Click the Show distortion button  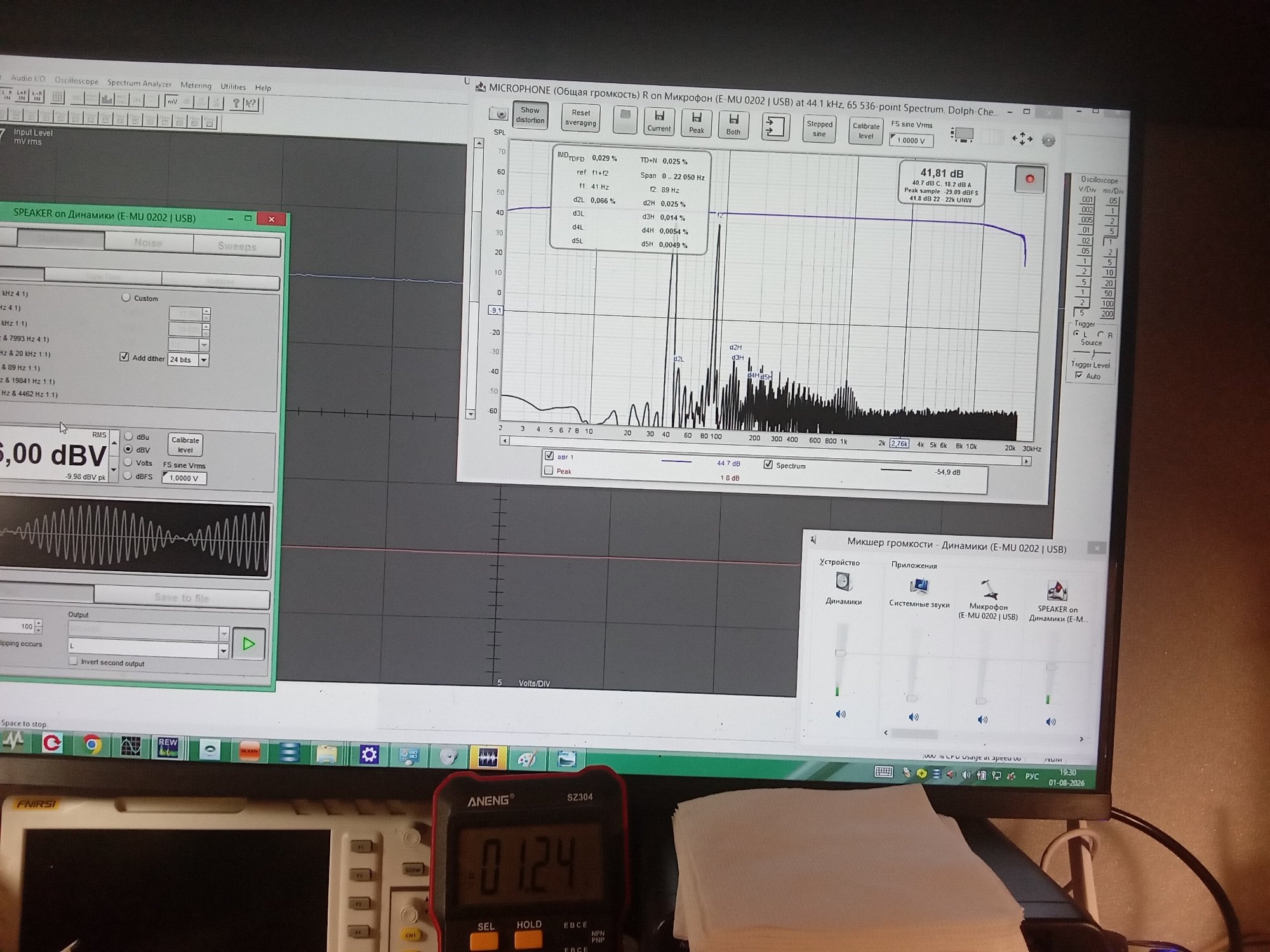(530, 115)
